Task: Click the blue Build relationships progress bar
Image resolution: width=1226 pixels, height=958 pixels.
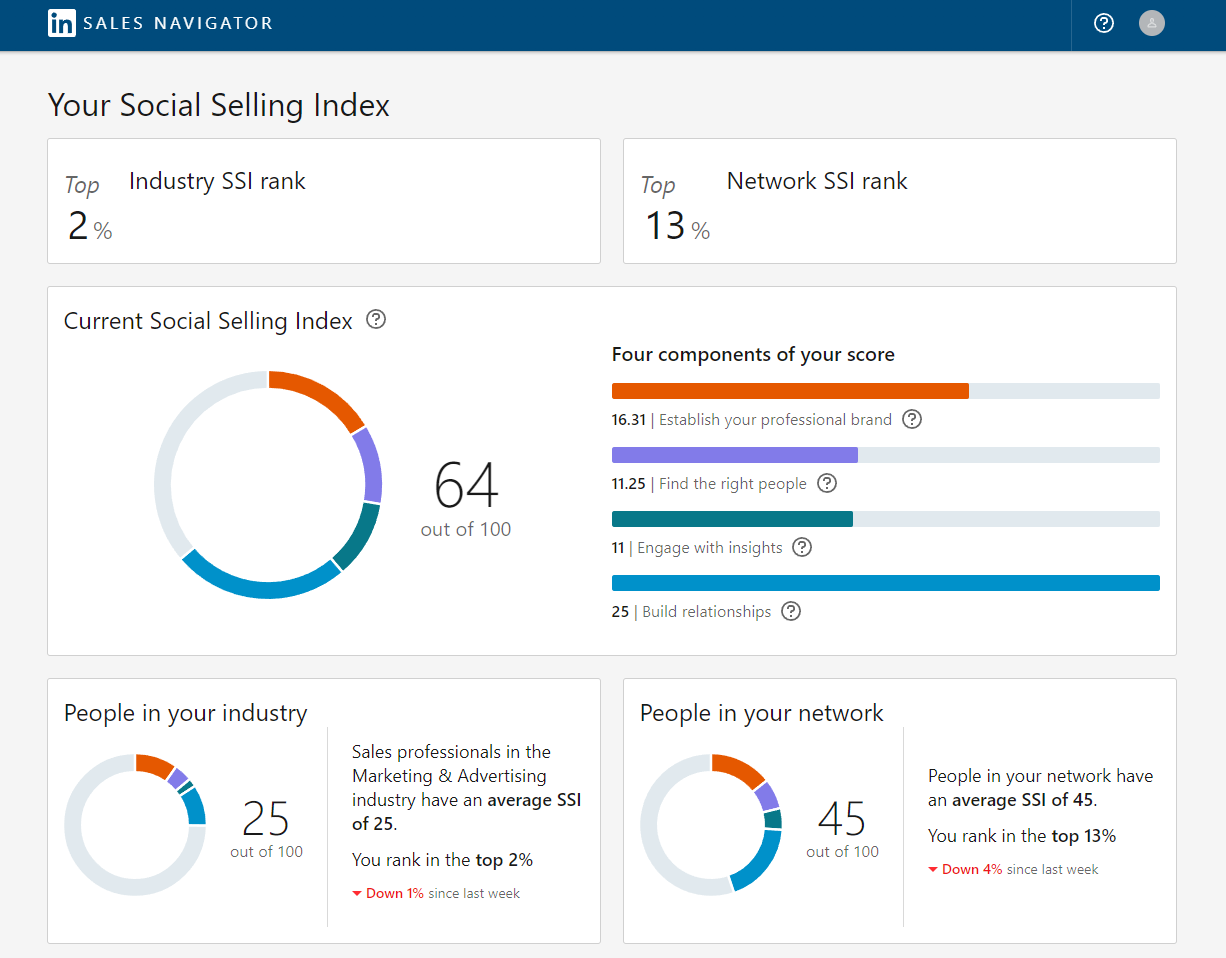Action: 885,582
